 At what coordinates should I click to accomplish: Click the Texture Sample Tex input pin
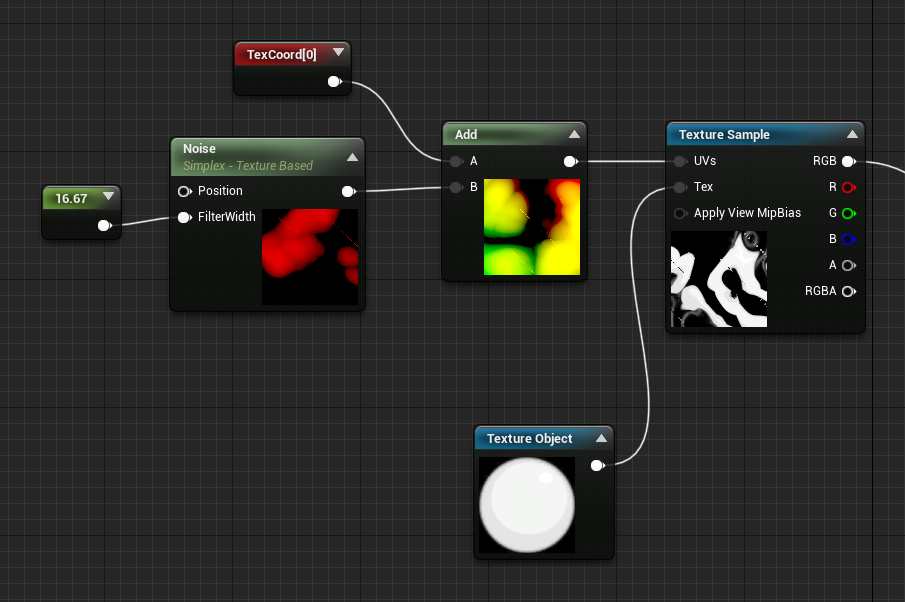coord(680,187)
